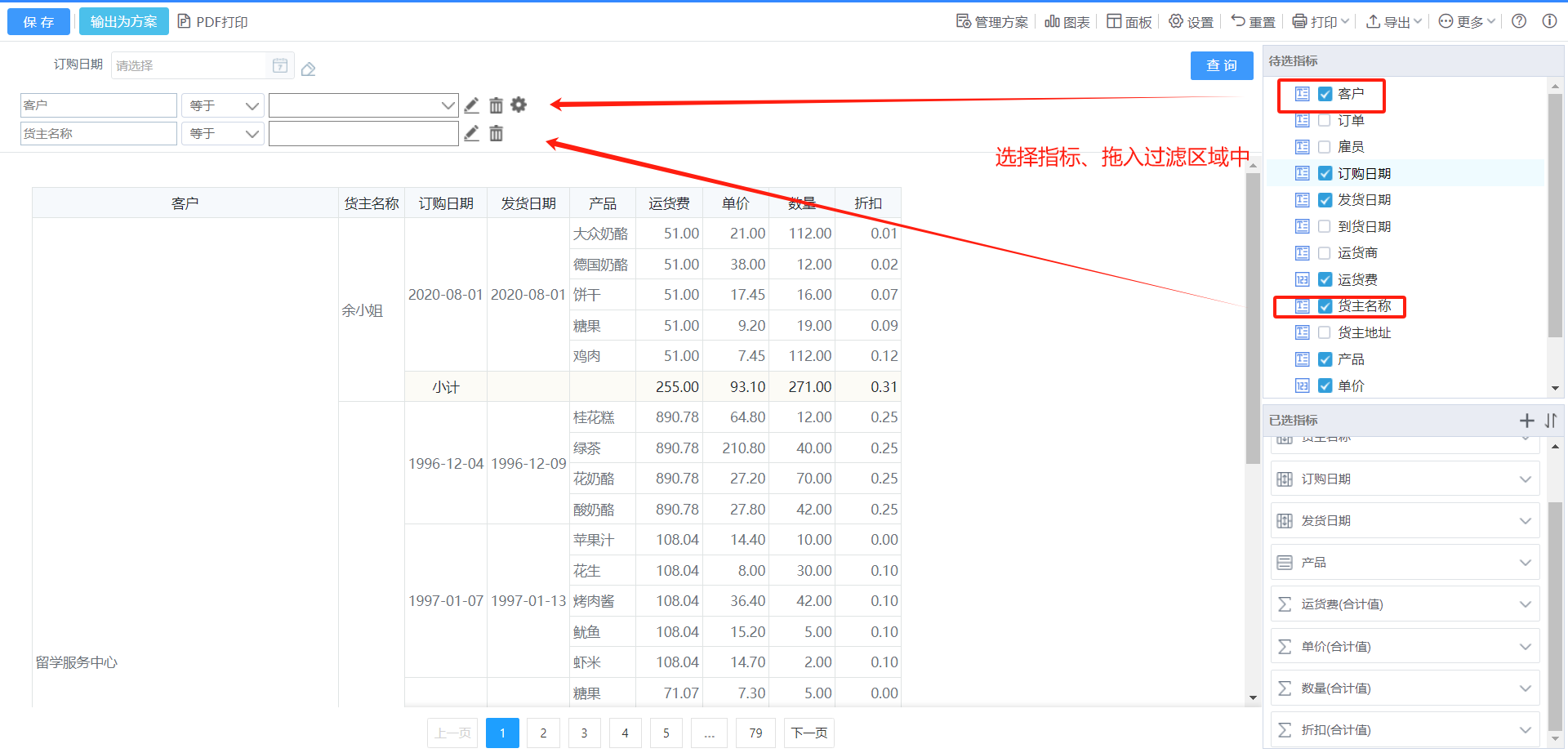Click the info icon in top toolbar

1549,21
